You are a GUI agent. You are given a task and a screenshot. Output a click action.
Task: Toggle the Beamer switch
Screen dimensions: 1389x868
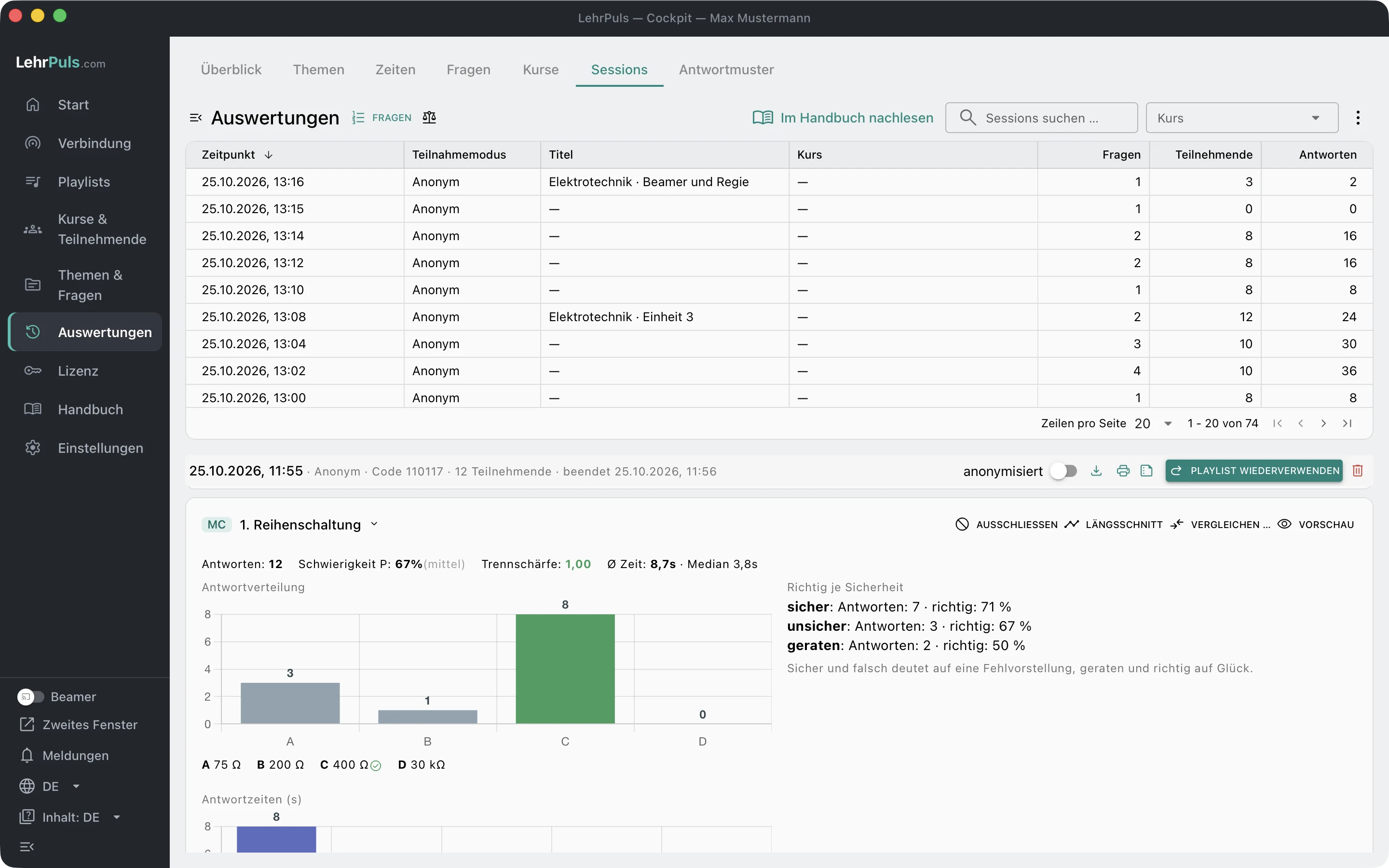(30, 696)
